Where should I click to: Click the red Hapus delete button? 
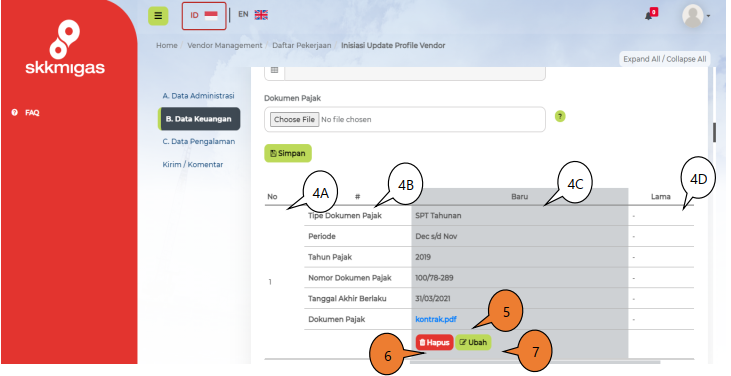pos(434,342)
